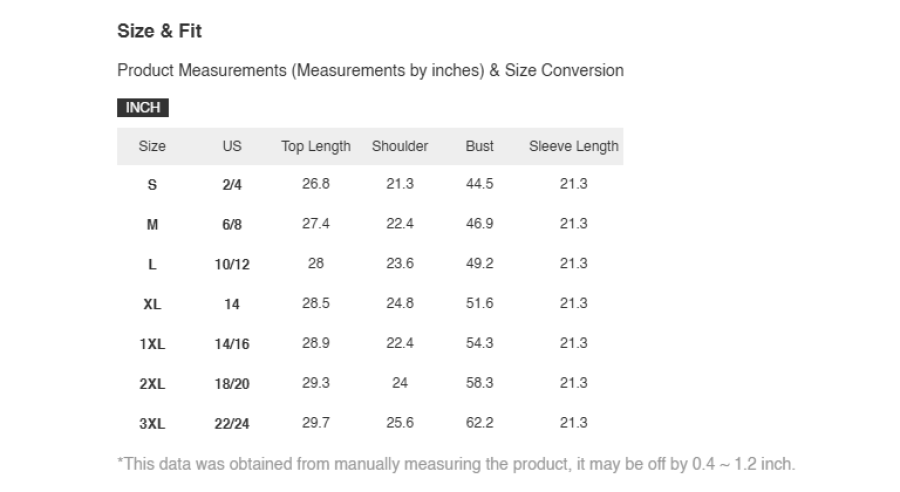Click the INCH unit tab
The width and height of the screenshot is (900, 492).
point(142,107)
